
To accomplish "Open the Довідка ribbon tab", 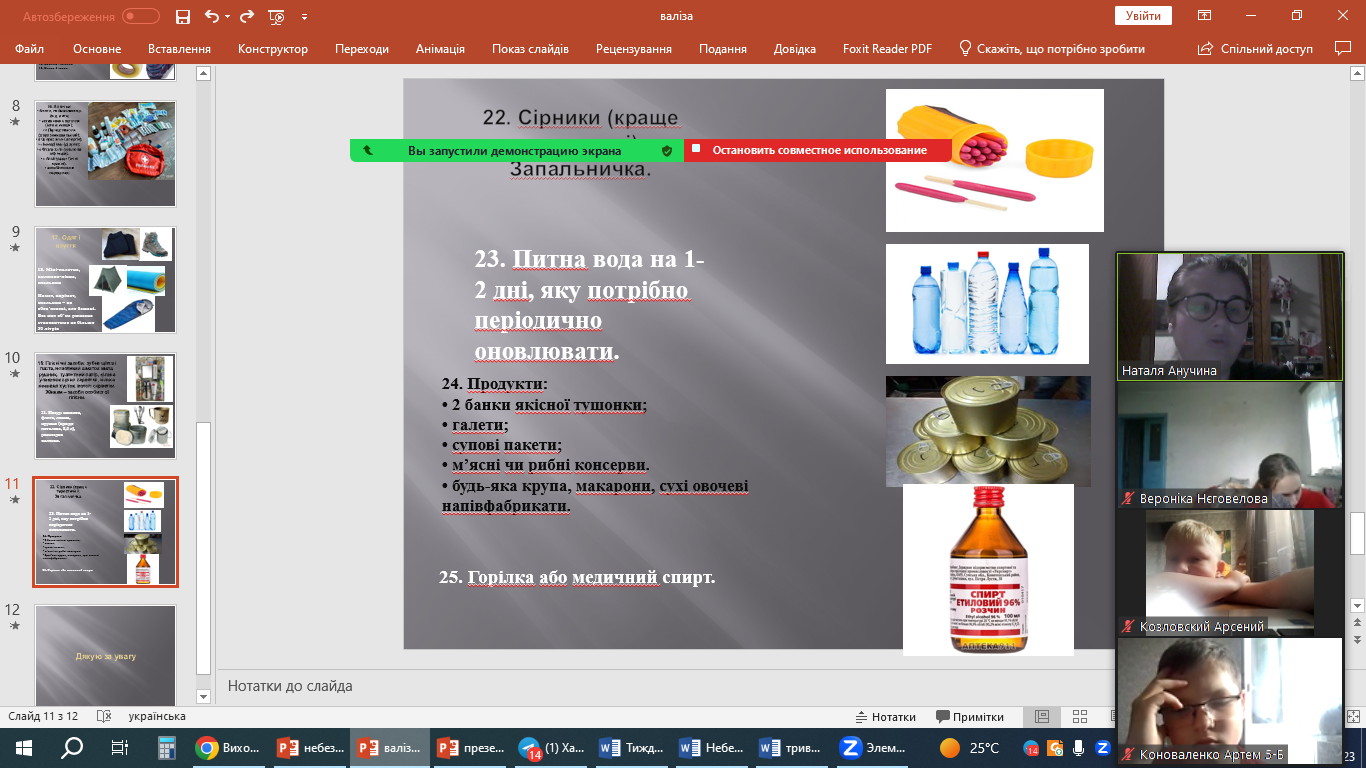I will point(795,49).
